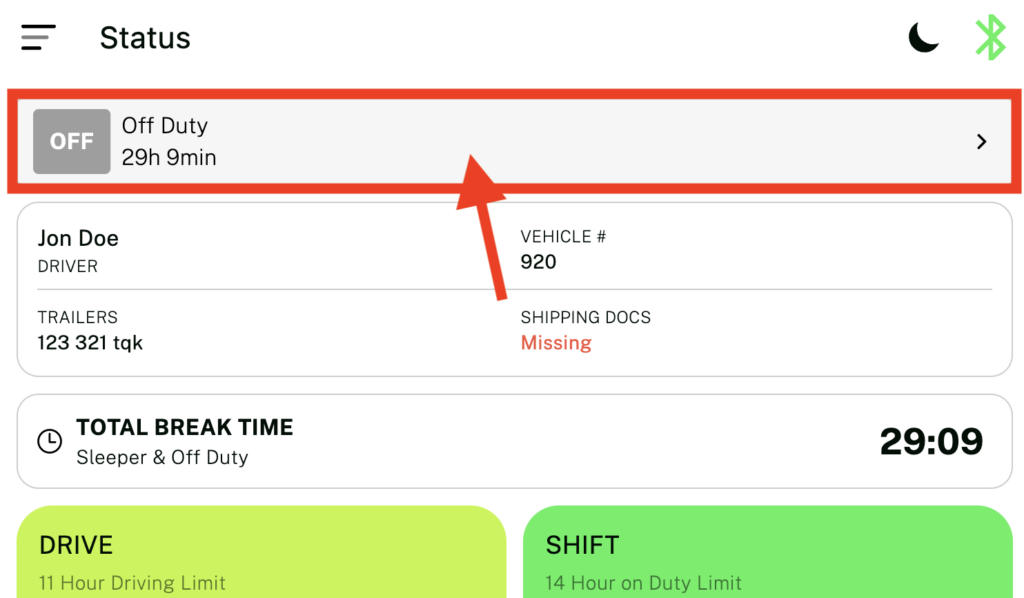Select the Jon Doe driver name
The width and height of the screenshot is (1024, 598).
(78, 238)
